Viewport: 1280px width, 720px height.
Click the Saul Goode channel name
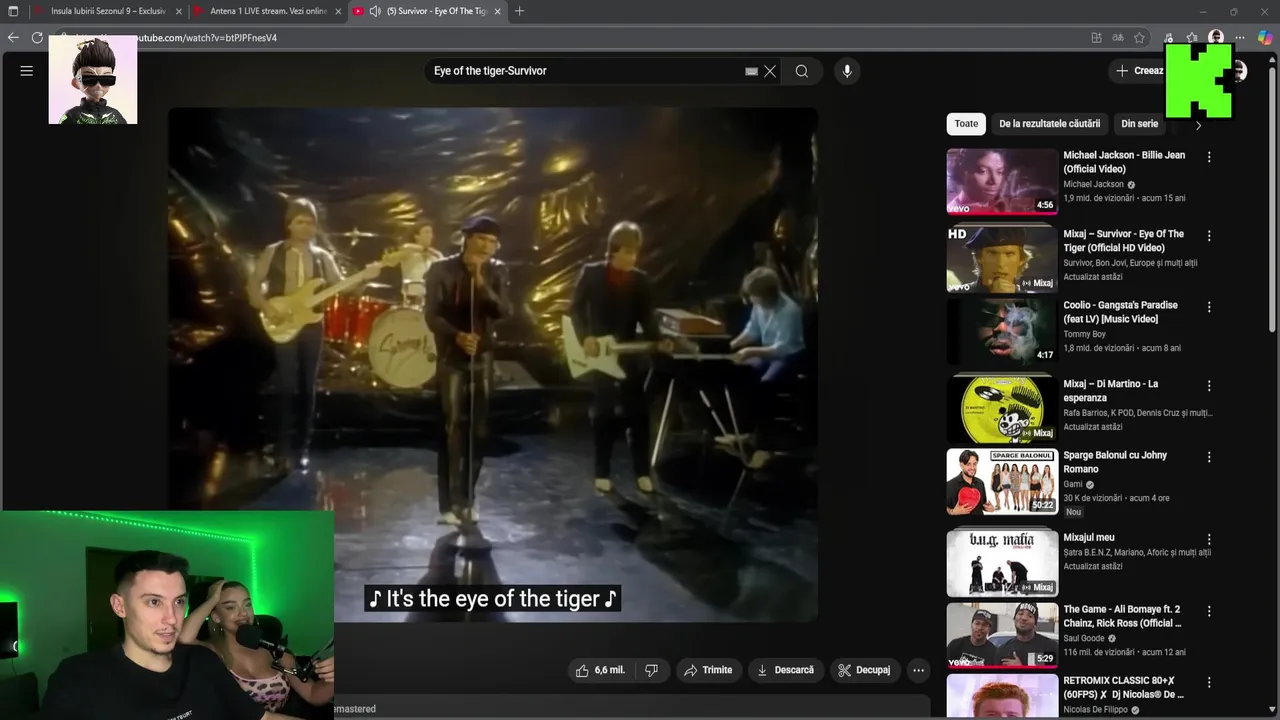point(1084,638)
